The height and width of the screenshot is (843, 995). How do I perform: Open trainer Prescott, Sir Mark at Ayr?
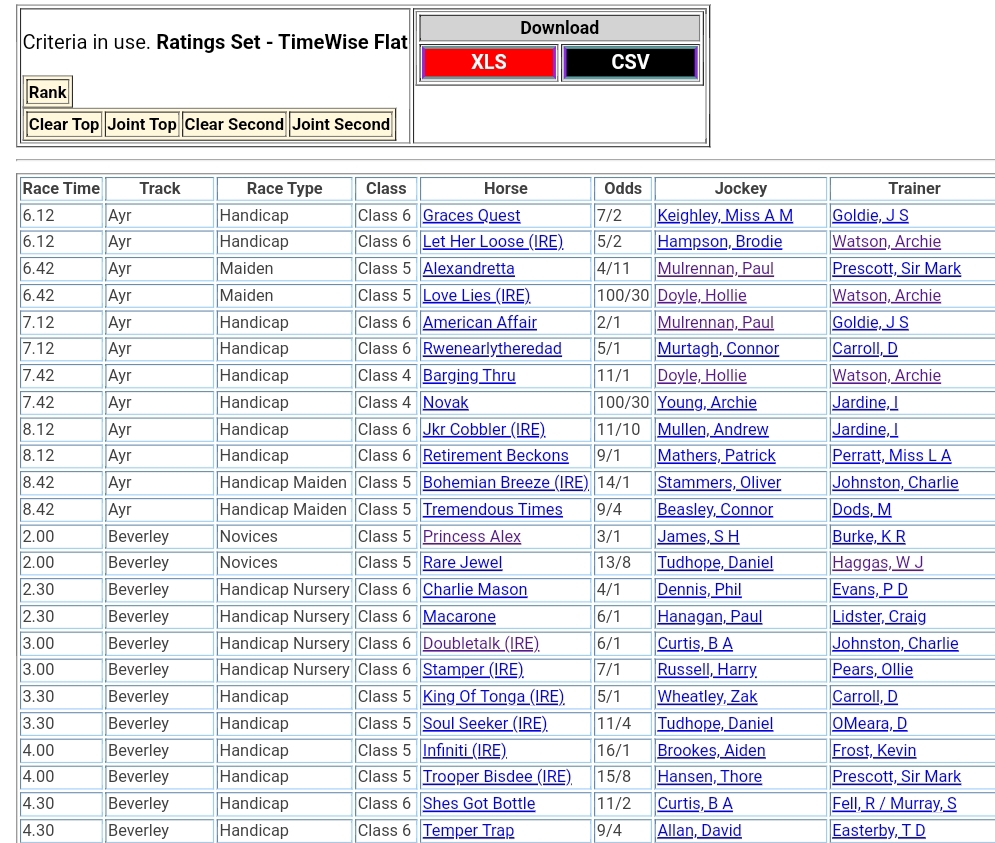[896, 269]
